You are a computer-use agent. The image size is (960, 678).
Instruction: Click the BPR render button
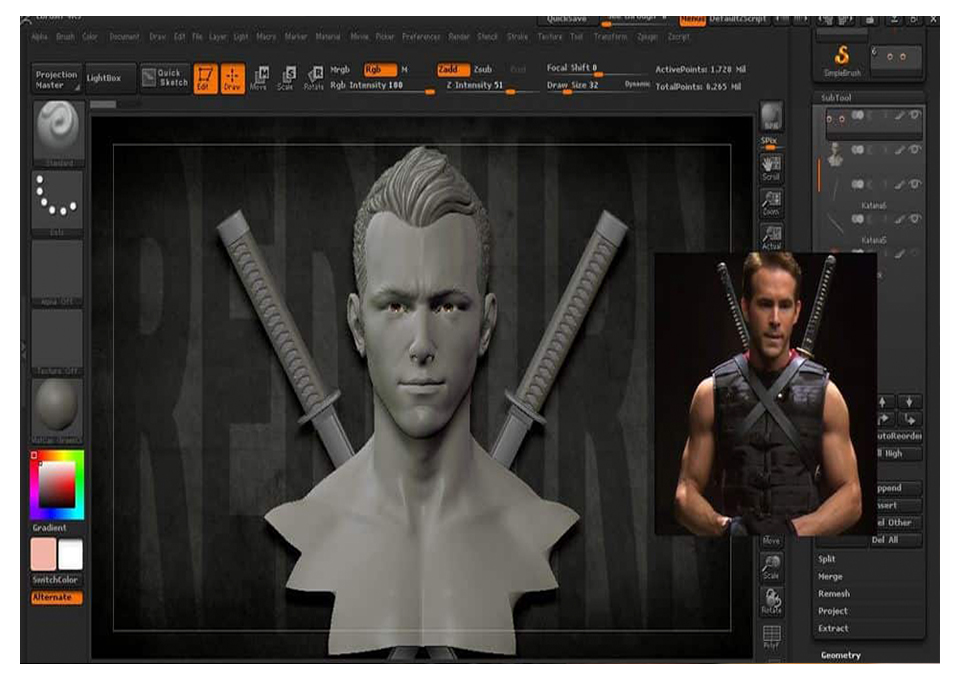pyautogui.click(x=771, y=116)
